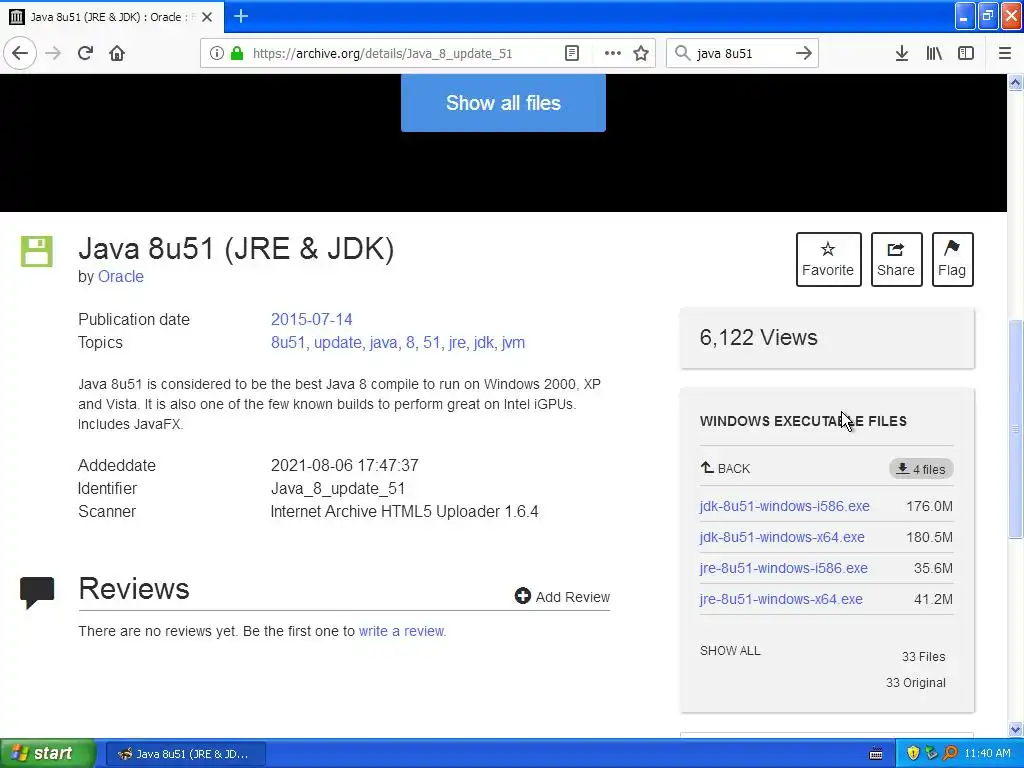Viewport: 1024px width, 768px height.
Task: Click SHOW ALL files link
Action: point(730,650)
